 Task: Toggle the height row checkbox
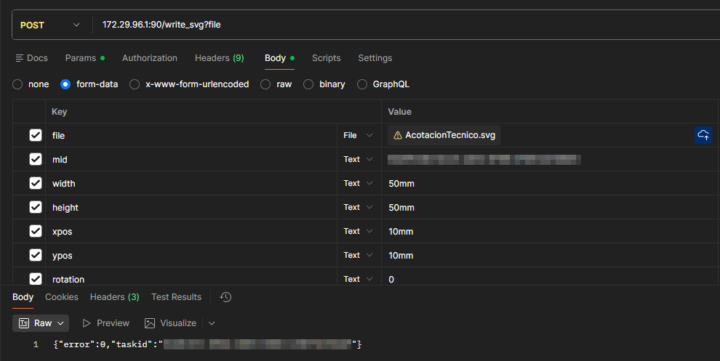pos(35,207)
